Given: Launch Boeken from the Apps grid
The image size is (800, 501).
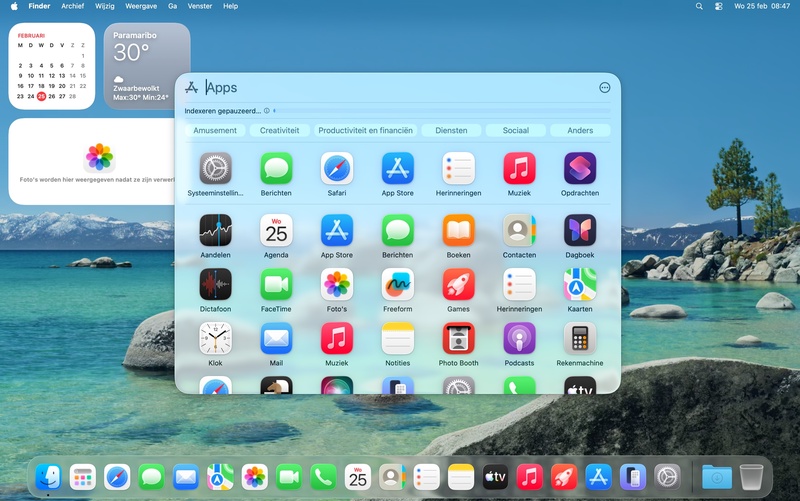Looking at the screenshot, I should pos(458,230).
